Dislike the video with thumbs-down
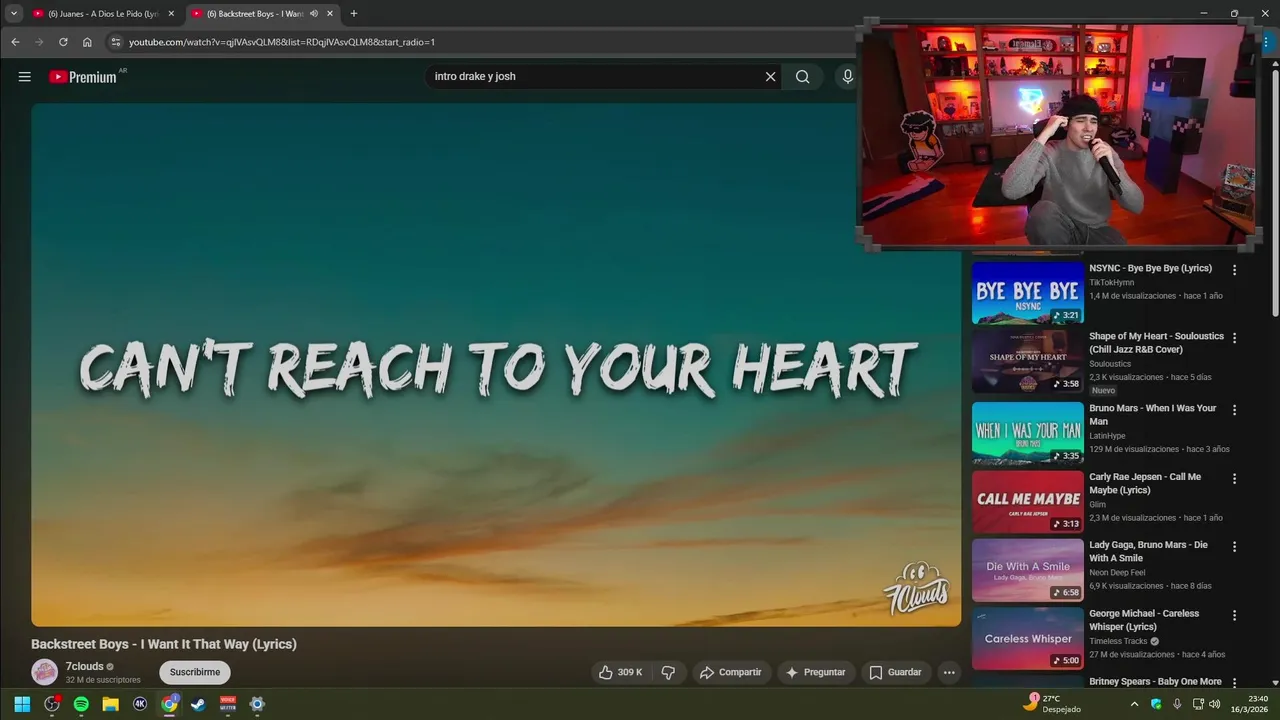Screen dimensions: 1280x720 (x=669, y=672)
